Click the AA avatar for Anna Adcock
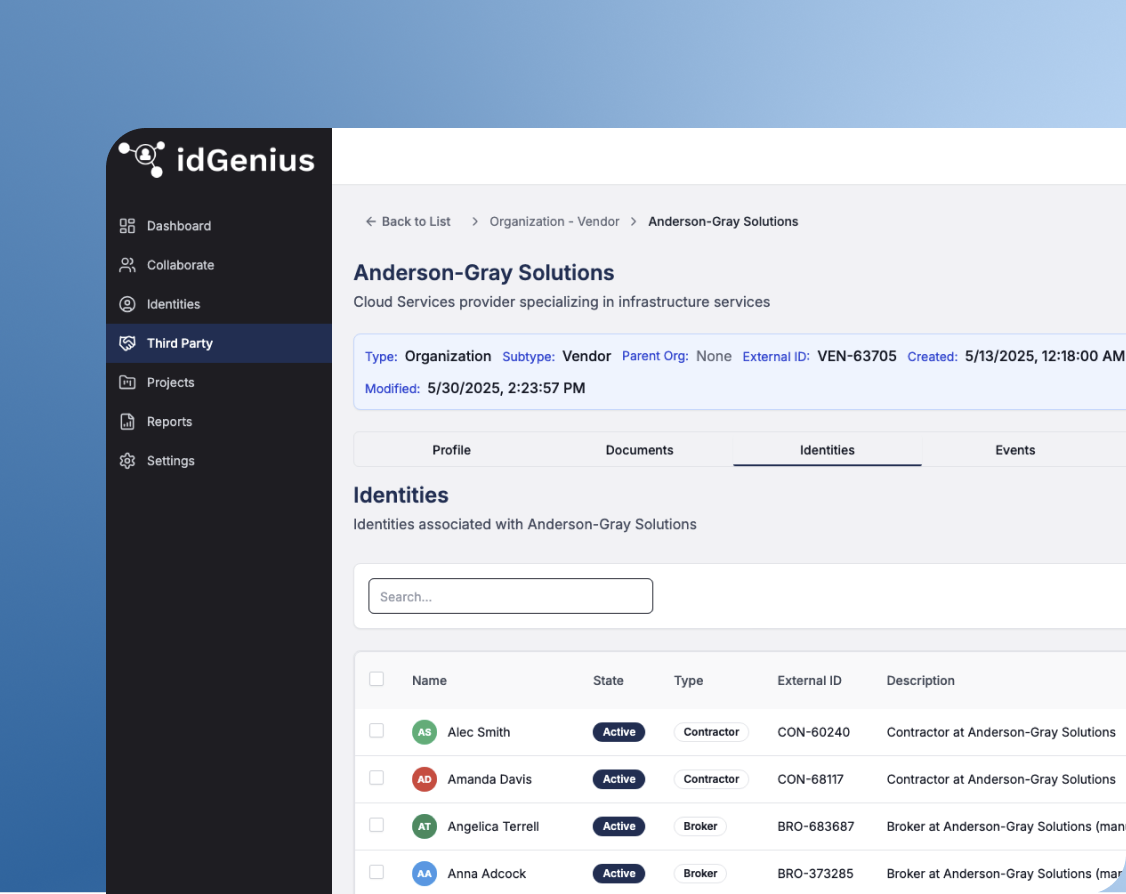 coord(424,873)
